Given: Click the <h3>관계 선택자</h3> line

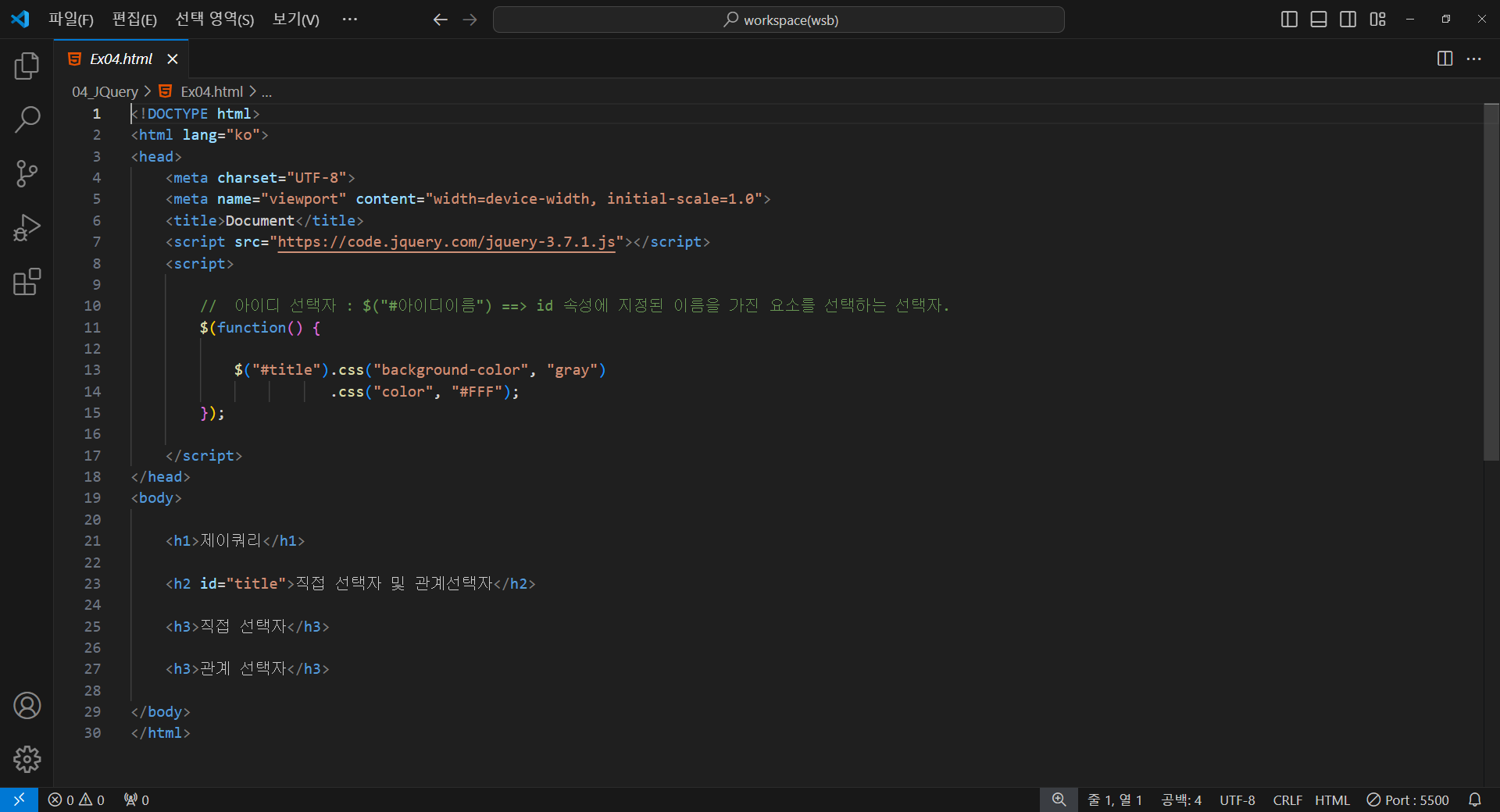Looking at the screenshot, I should 247,669.
